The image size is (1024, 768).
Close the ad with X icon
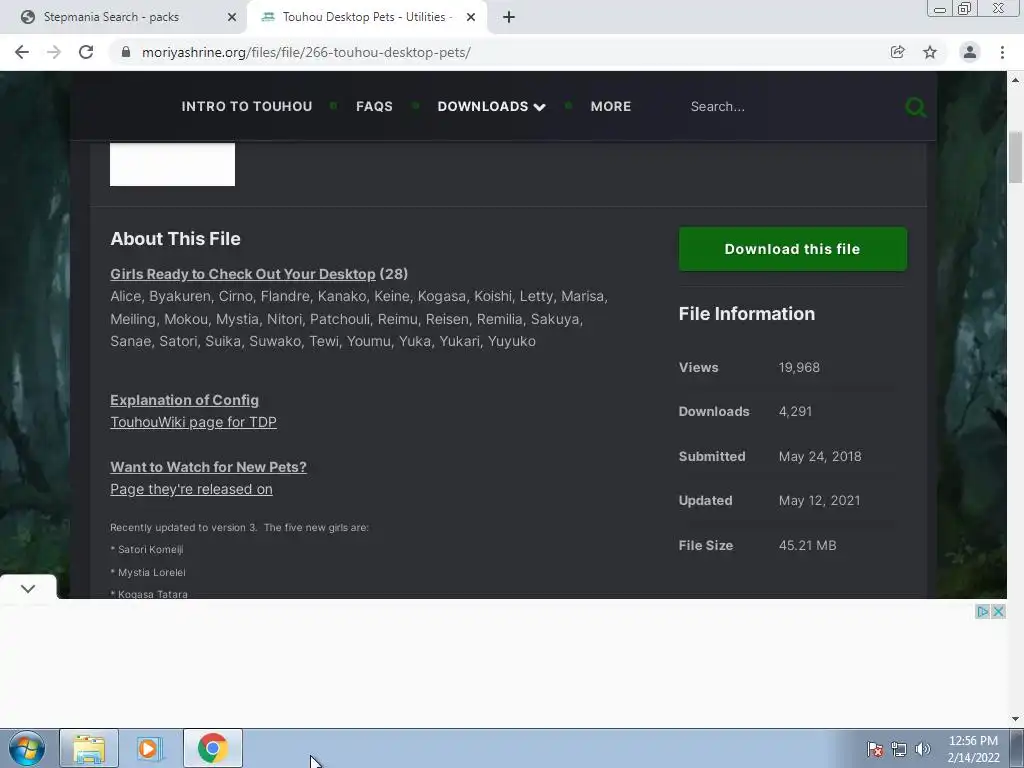click(x=998, y=611)
